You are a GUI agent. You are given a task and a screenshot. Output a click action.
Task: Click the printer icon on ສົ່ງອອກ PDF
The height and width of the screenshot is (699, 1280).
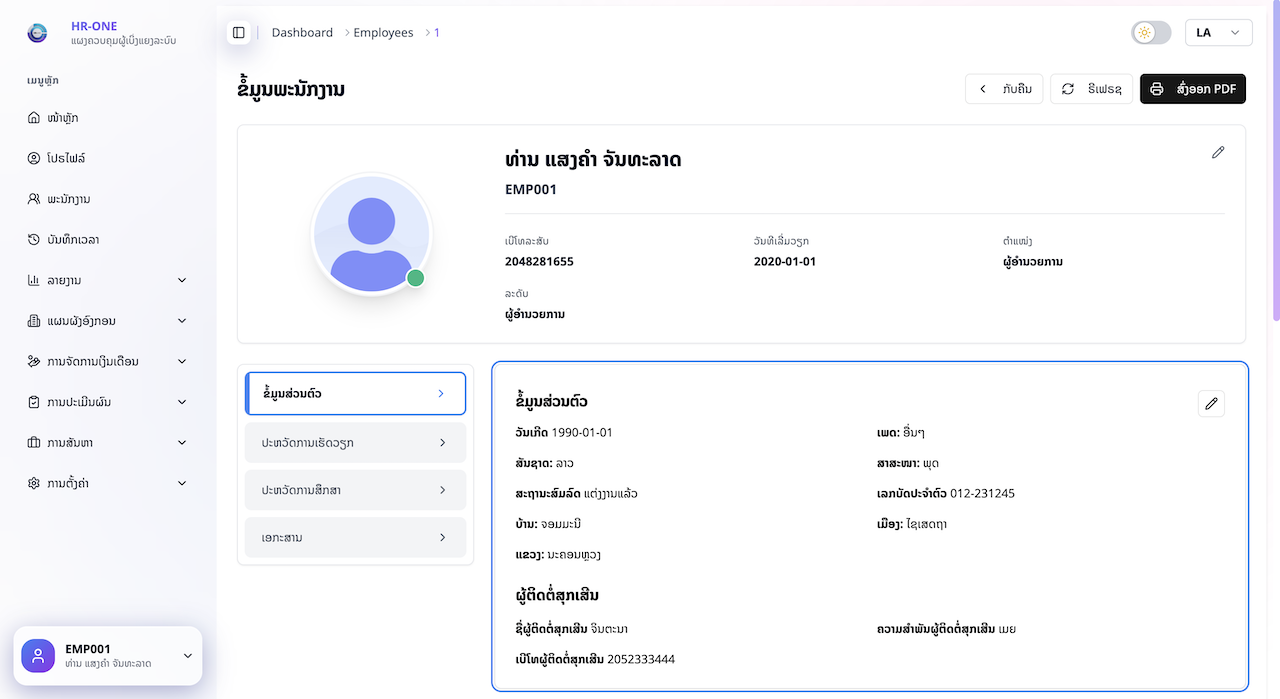point(1157,89)
